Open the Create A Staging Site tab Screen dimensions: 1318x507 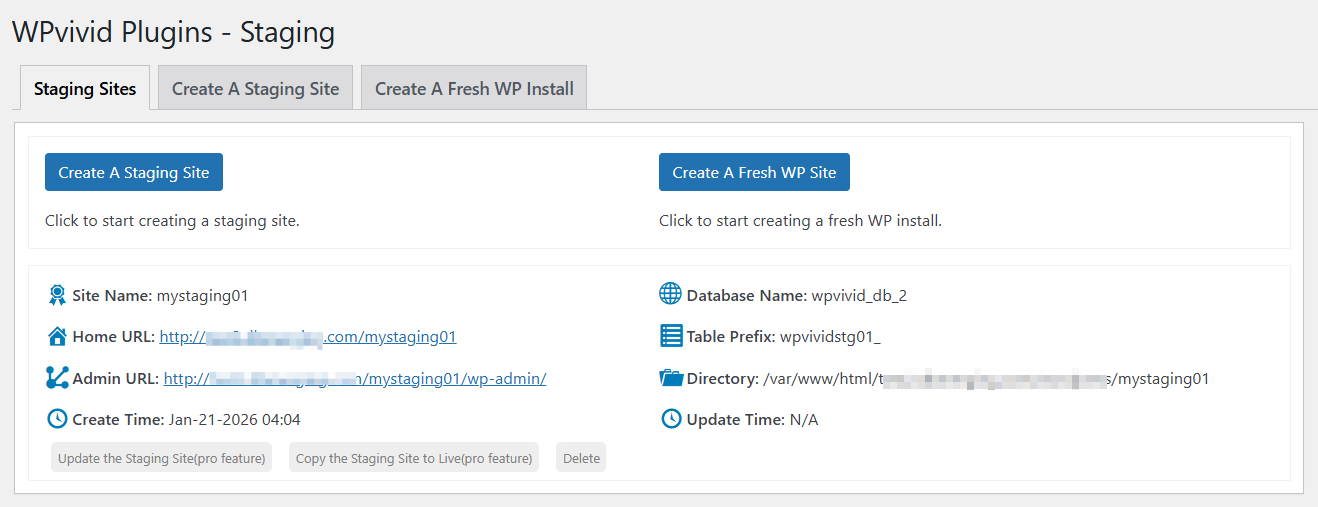click(x=255, y=89)
